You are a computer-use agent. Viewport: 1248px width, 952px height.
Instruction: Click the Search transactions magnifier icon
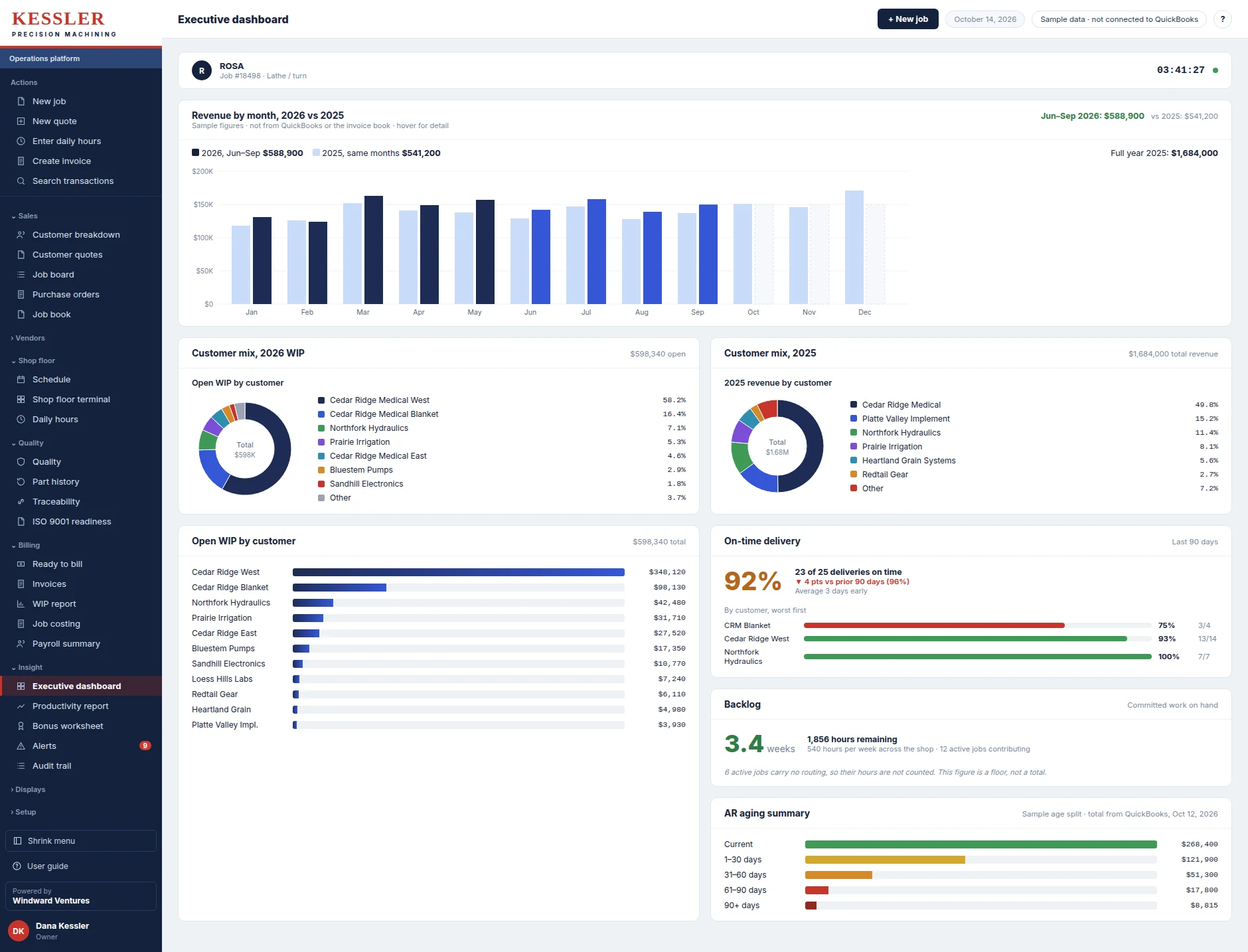click(x=21, y=181)
